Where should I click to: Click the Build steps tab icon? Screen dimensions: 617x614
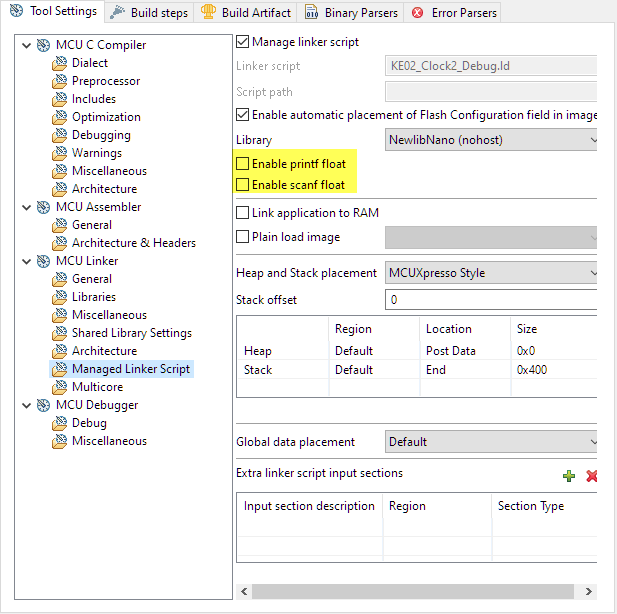[117, 13]
